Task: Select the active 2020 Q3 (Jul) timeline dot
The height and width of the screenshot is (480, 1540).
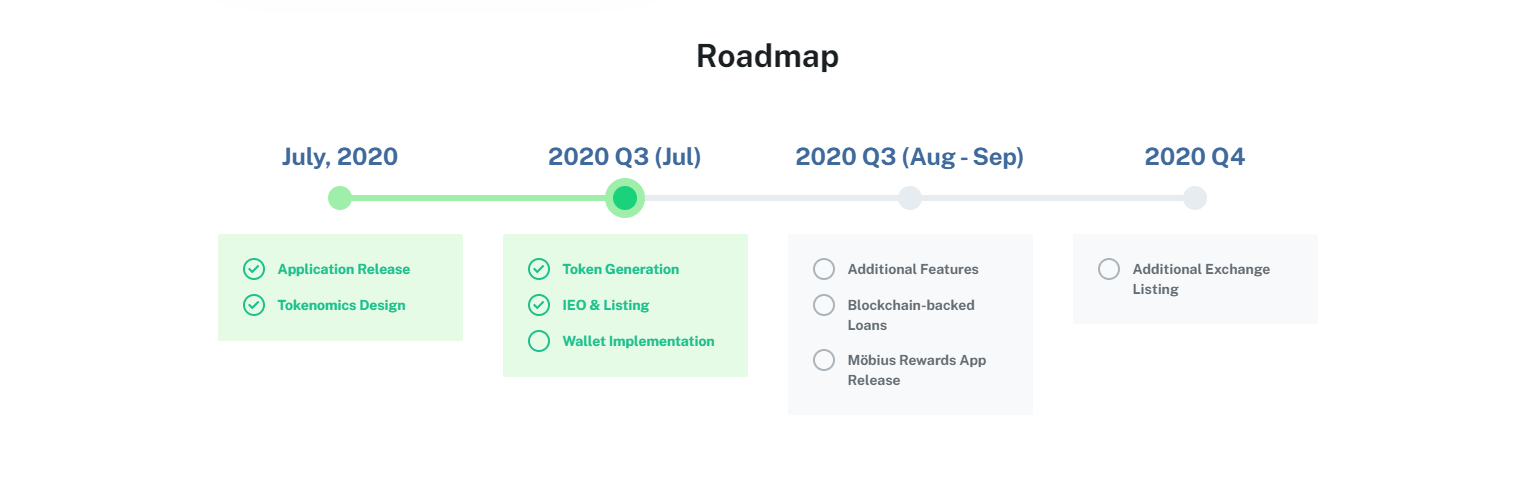Action: (x=625, y=198)
